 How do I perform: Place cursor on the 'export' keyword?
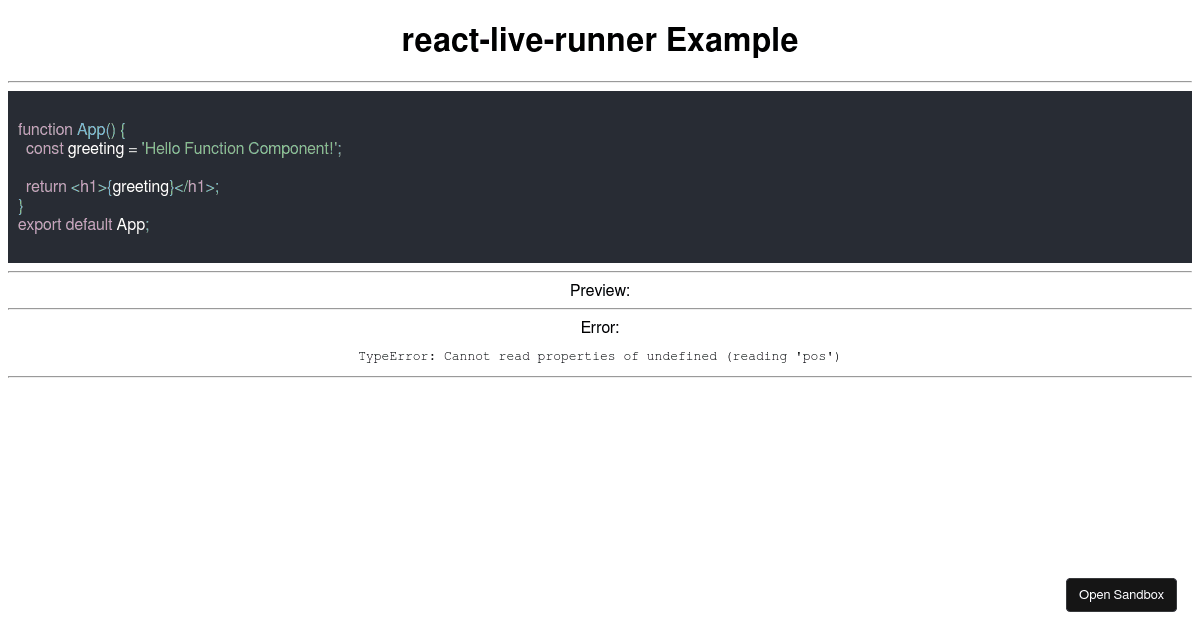tap(39, 225)
